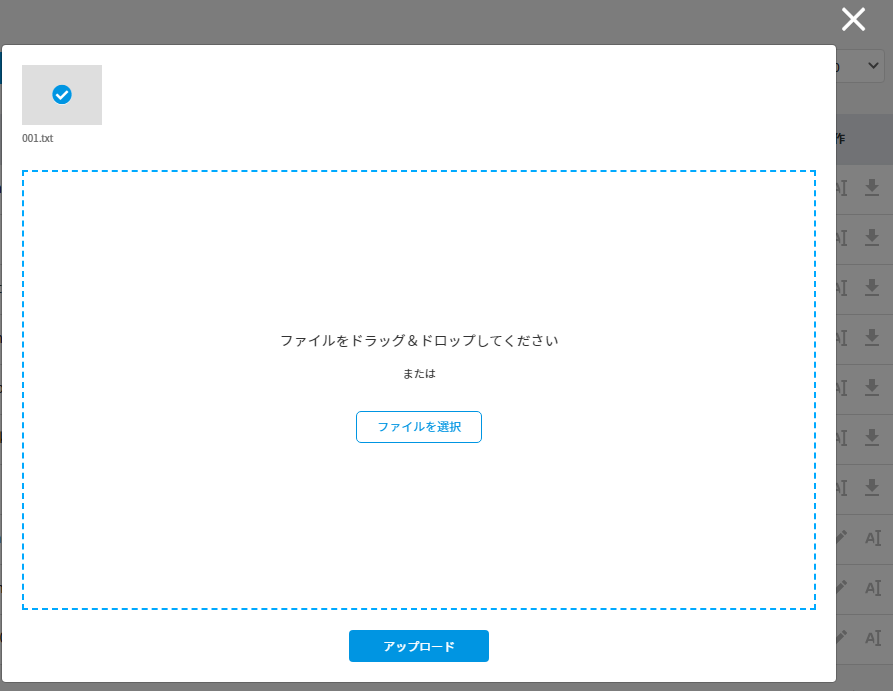Click the pencil edit icon in the second-to-last row
The image size is (893, 691).
pos(842,587)
